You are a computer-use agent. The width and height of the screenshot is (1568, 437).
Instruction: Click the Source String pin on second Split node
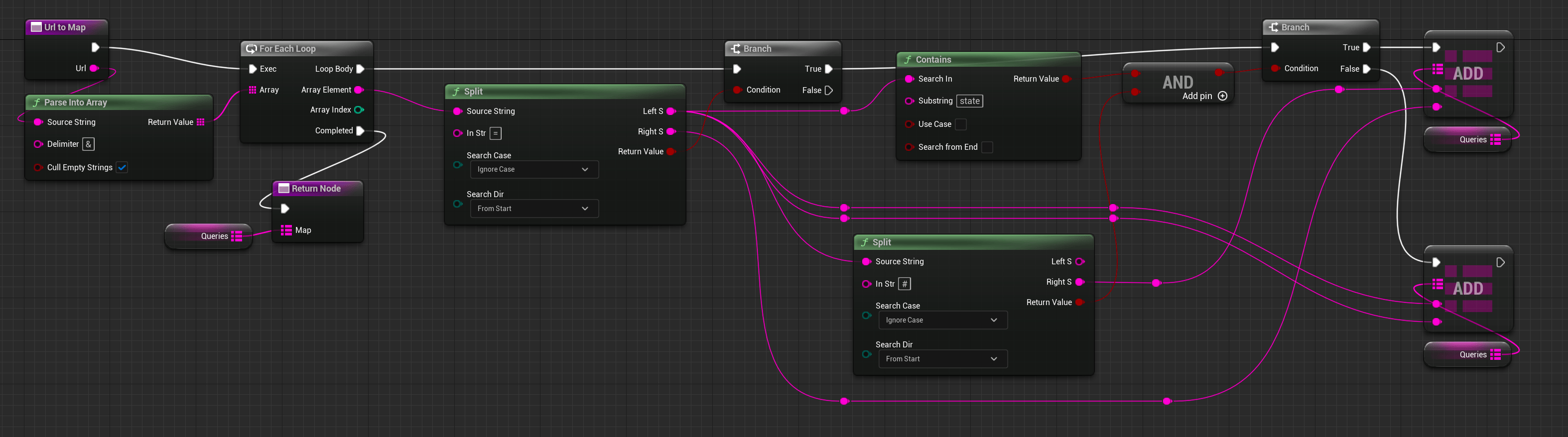pyautogui.click(x=866, y=261)
